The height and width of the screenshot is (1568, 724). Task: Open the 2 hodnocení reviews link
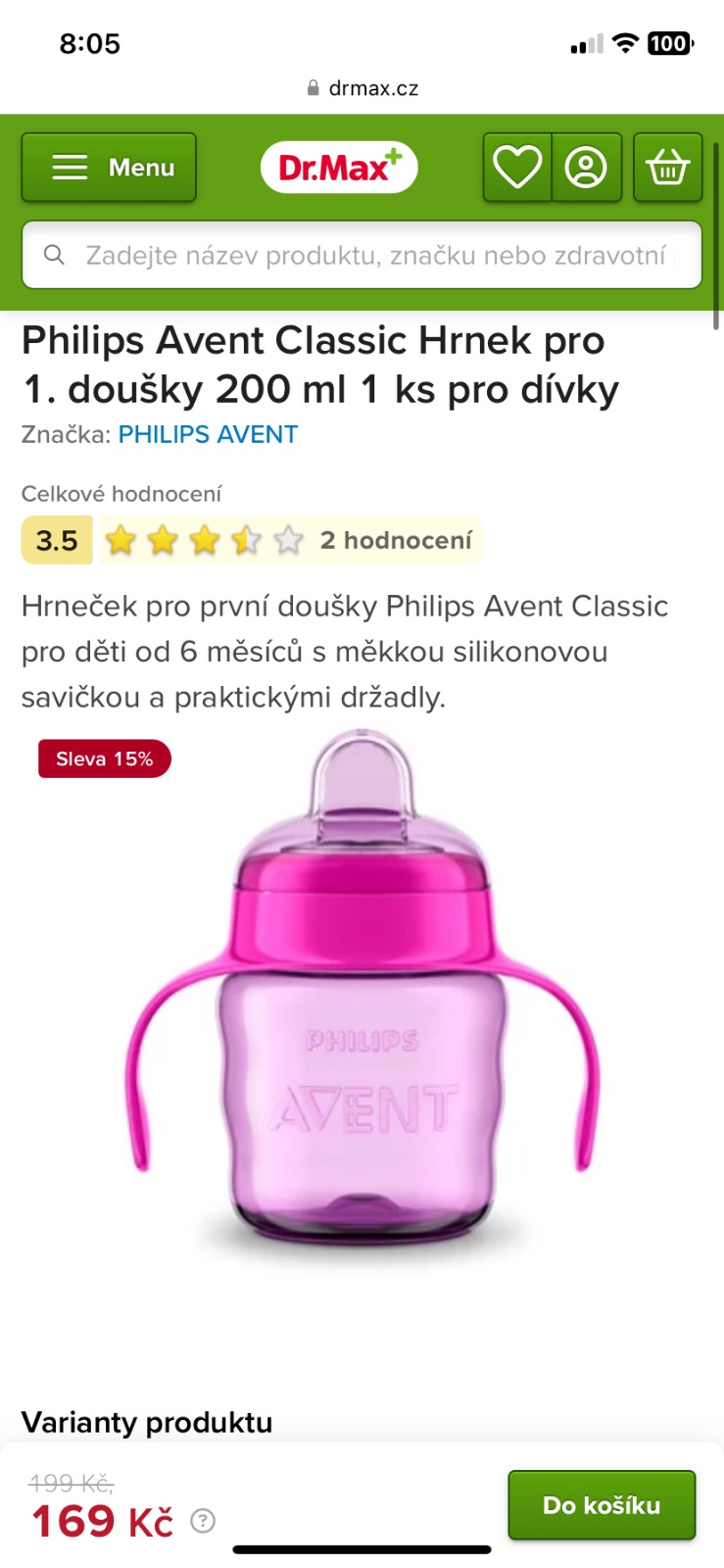pyautogui.click(x=396, y=540)
